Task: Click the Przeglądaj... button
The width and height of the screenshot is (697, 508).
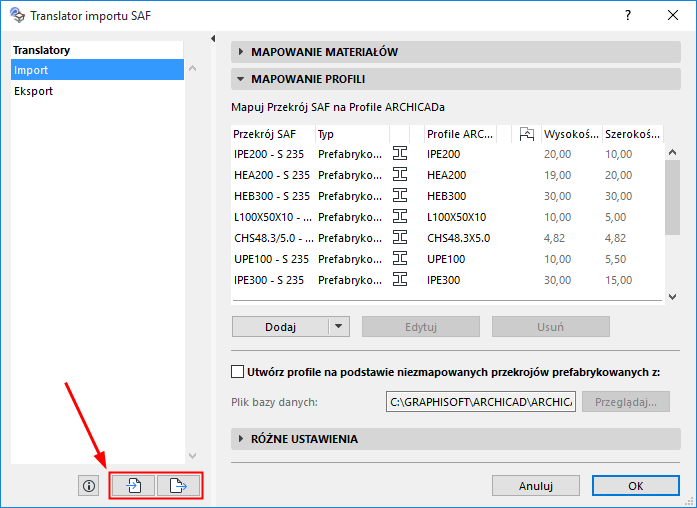Action: (626, 402)
